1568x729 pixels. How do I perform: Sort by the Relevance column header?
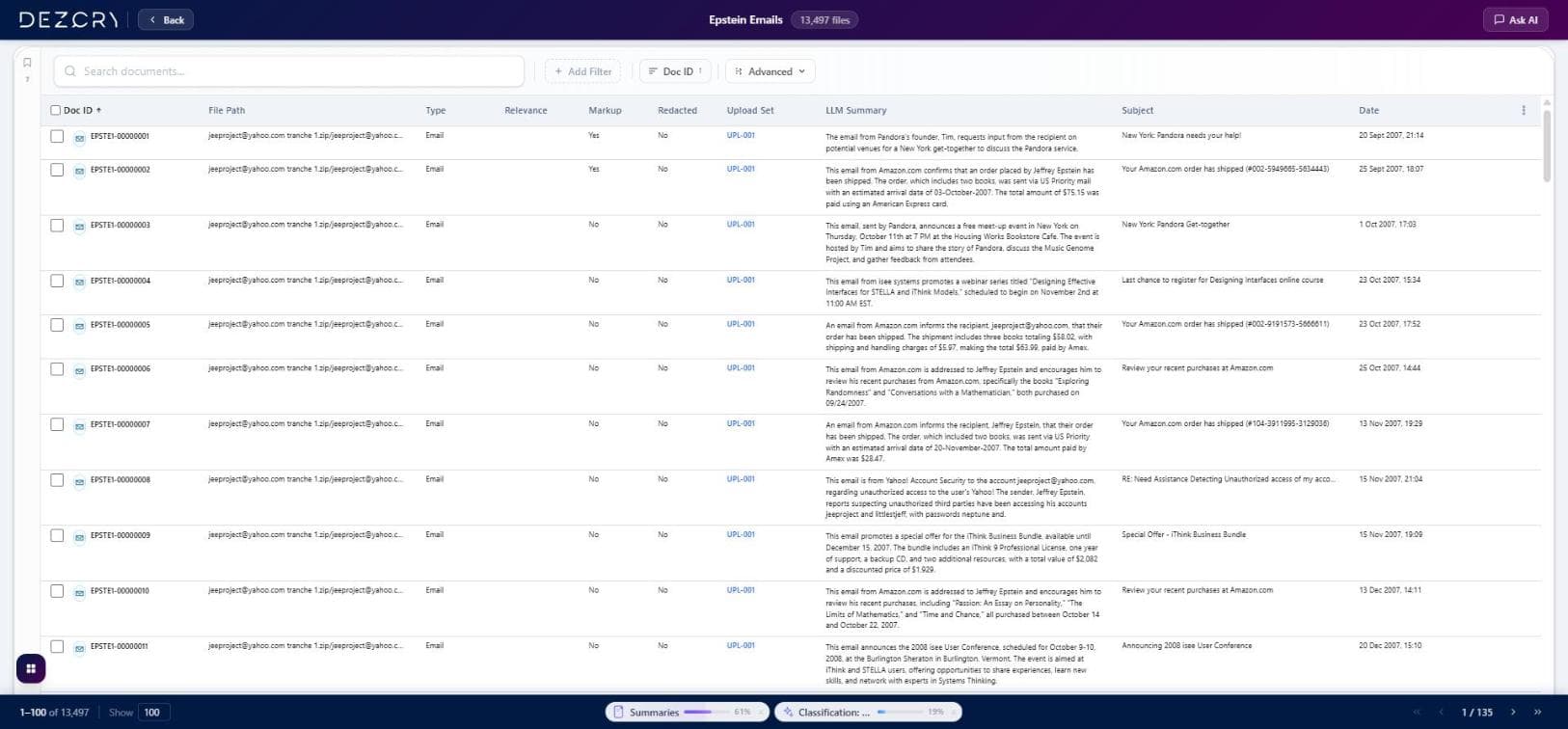526,110
